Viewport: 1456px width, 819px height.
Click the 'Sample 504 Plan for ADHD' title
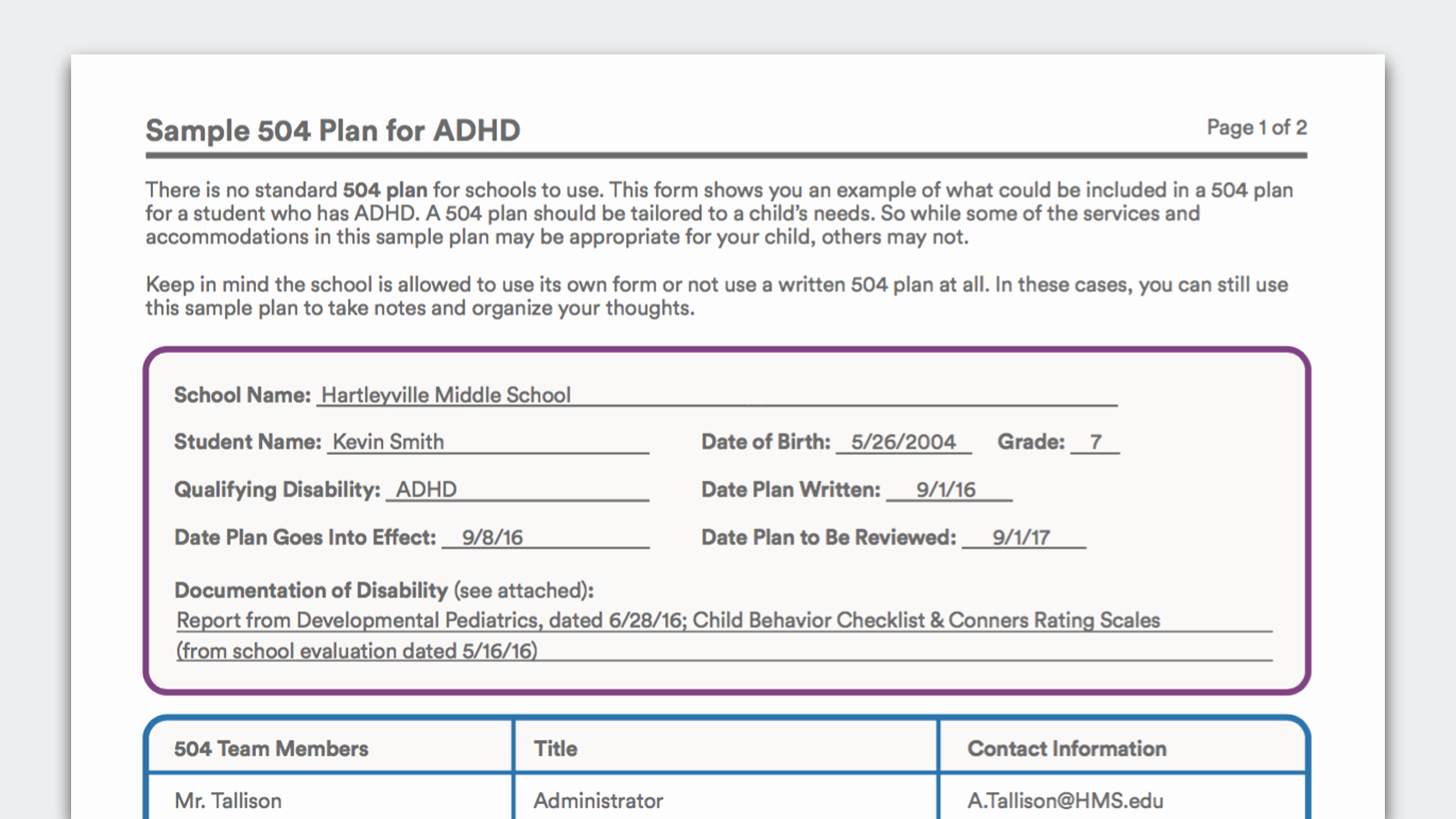pos(333,131)
